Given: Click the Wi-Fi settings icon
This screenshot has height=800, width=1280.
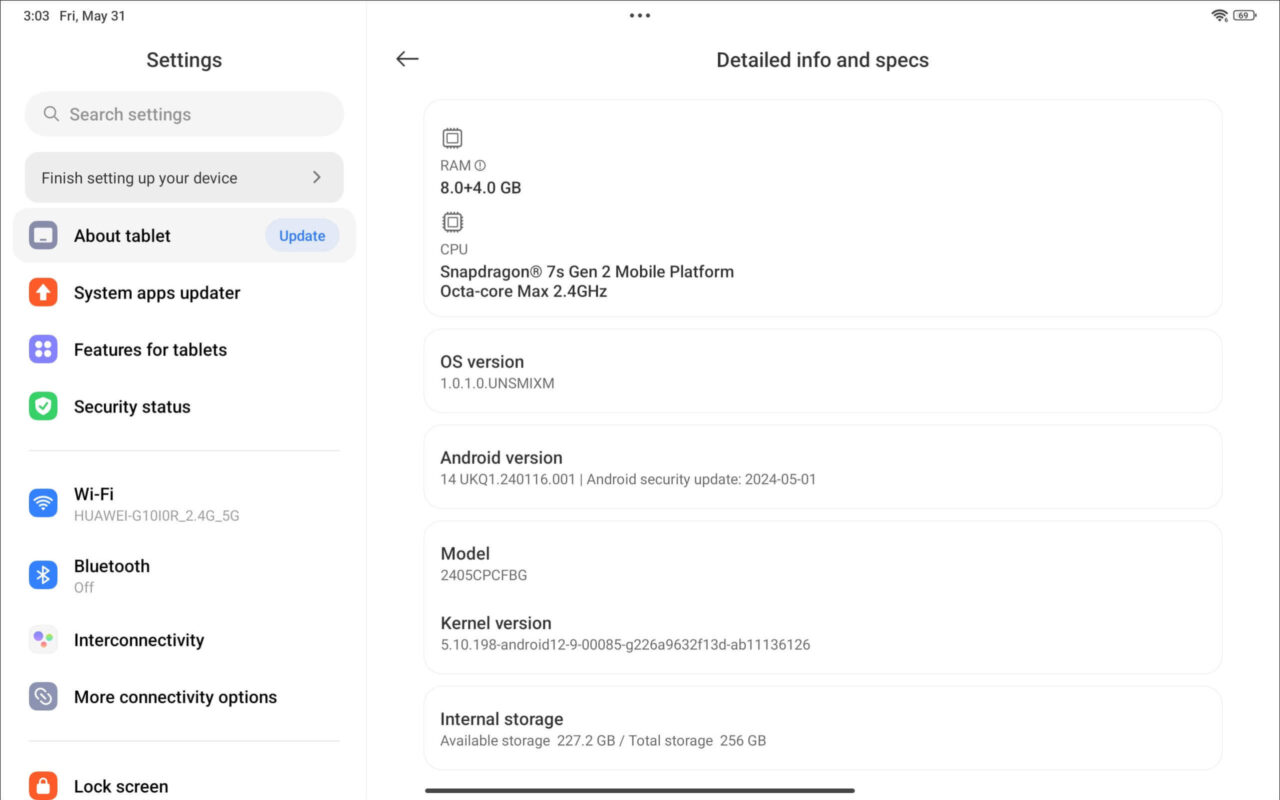Looking at the screenshot, I should (x=43, y=503).
